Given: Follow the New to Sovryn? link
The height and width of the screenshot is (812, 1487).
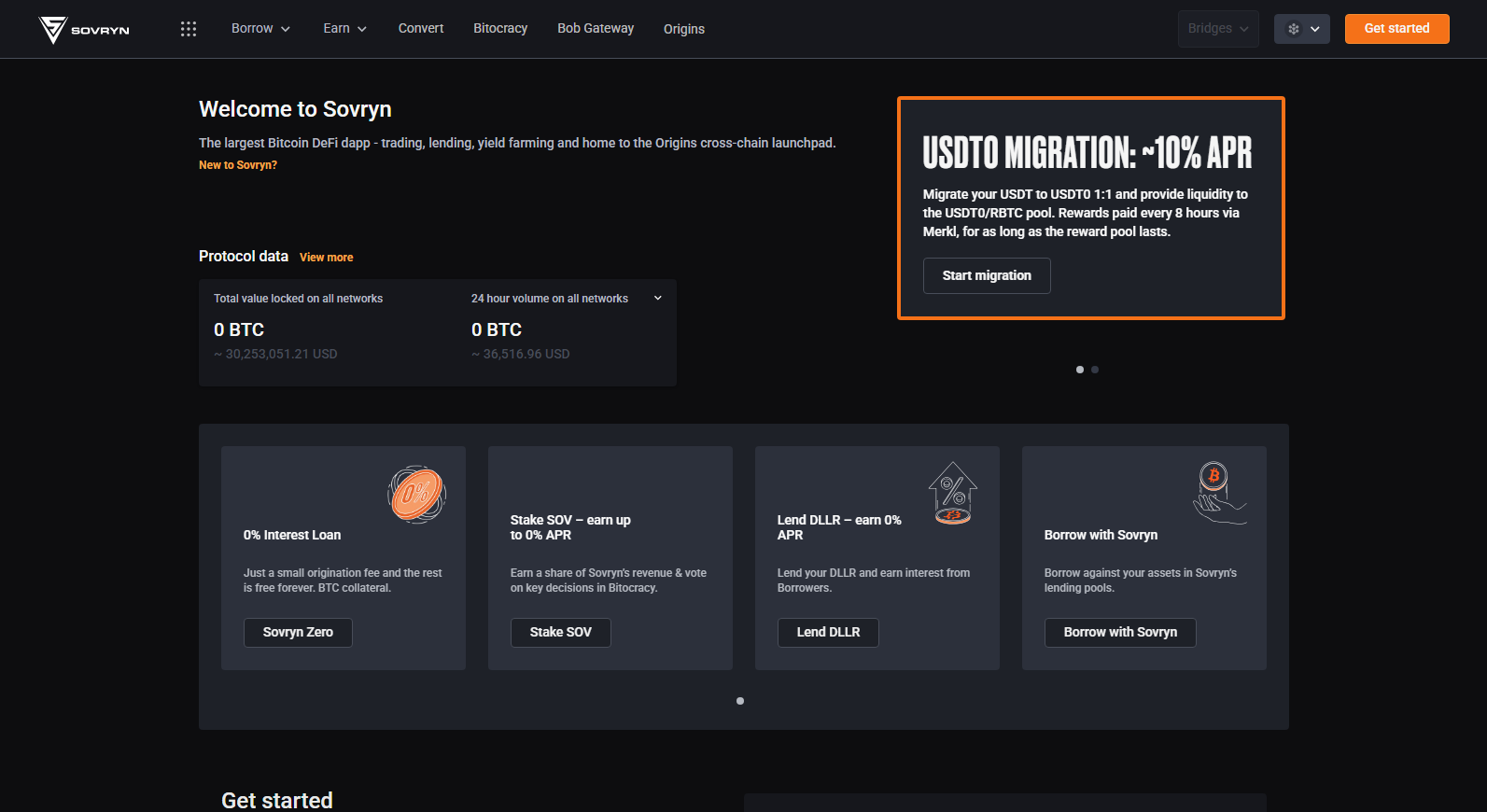Looking at the screenshot, I should pos(238,165).
